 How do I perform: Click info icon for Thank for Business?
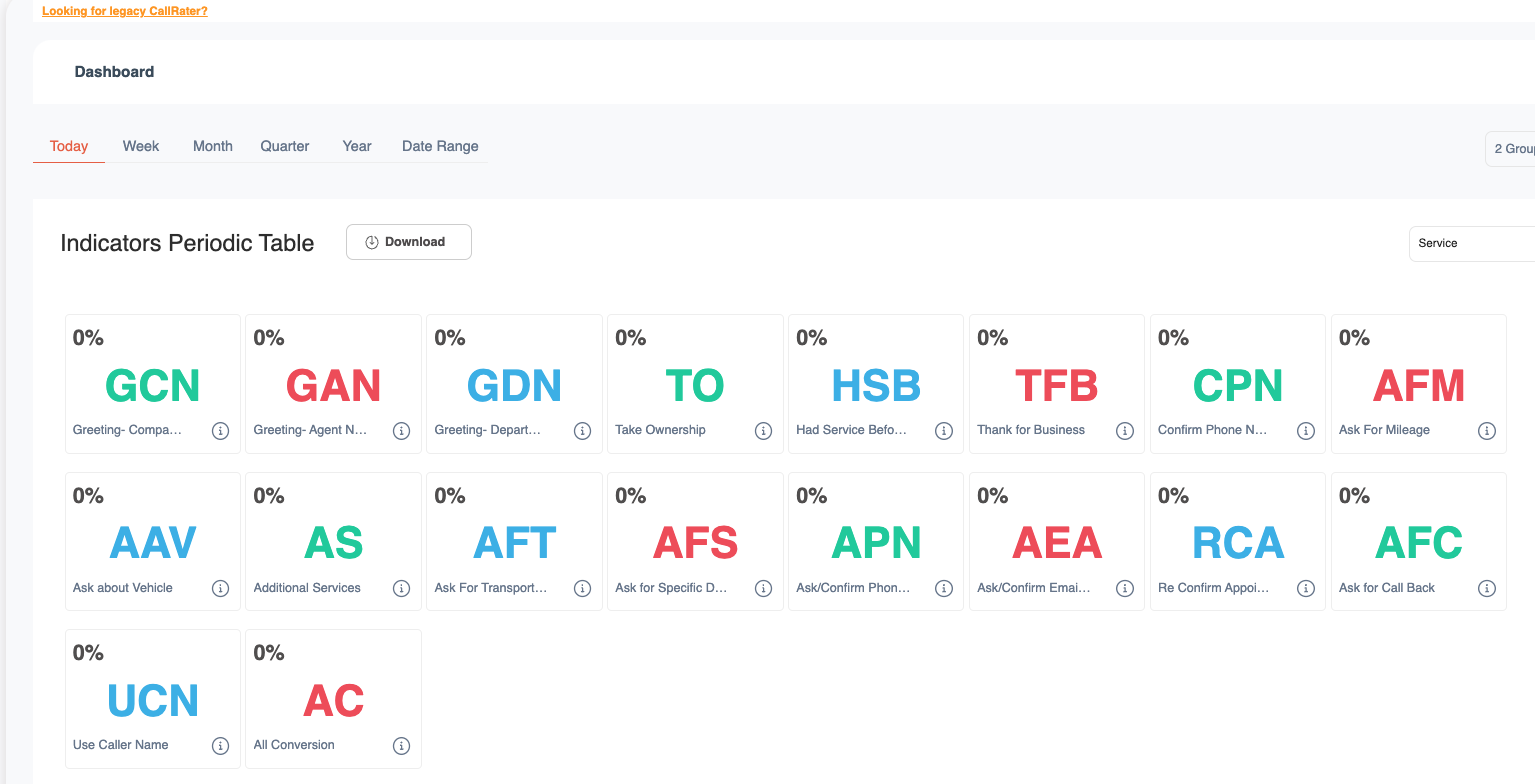pos(1125,431)
